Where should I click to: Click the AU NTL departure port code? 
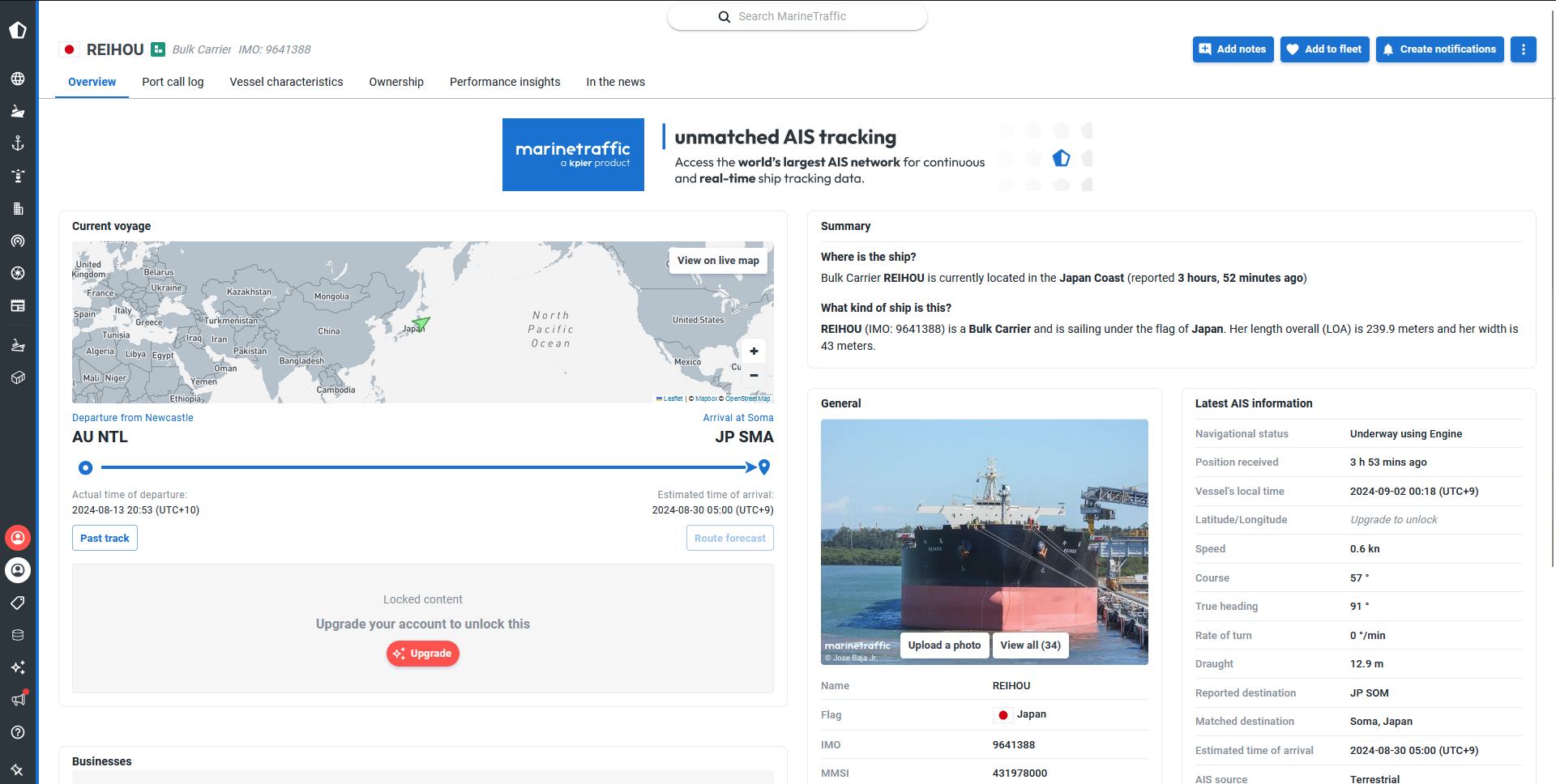pos(100,437)
